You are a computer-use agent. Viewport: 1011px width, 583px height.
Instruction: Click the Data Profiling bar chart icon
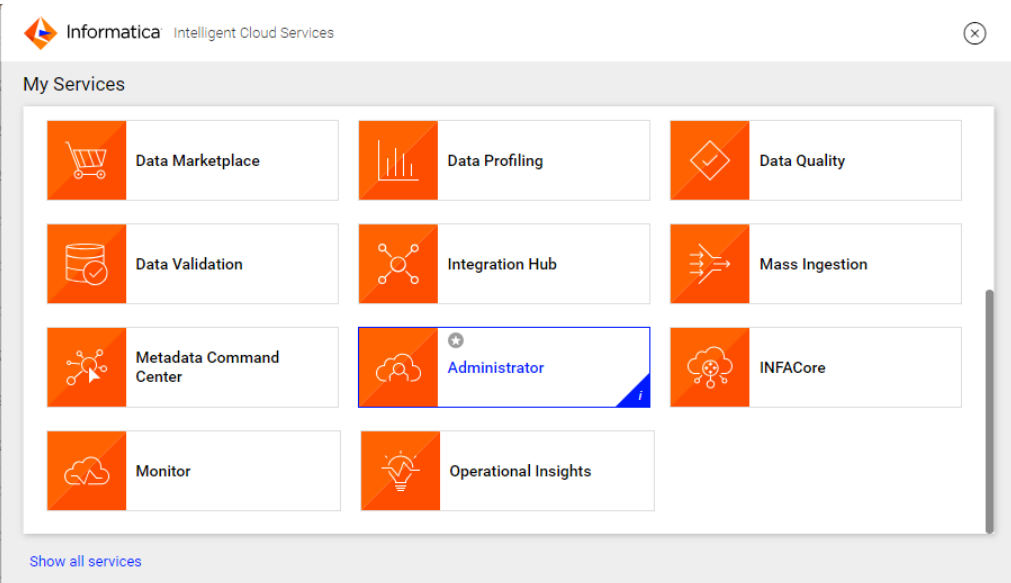pos(398,160)
